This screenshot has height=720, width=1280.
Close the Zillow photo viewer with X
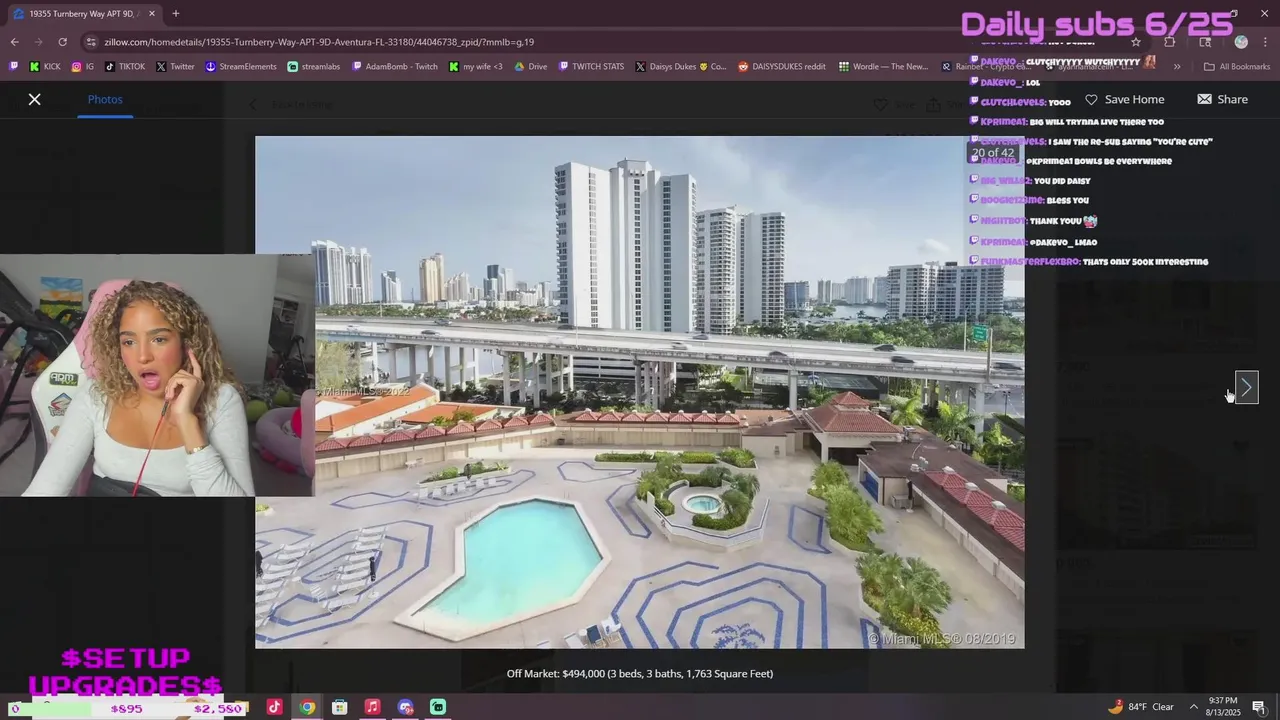34,99
